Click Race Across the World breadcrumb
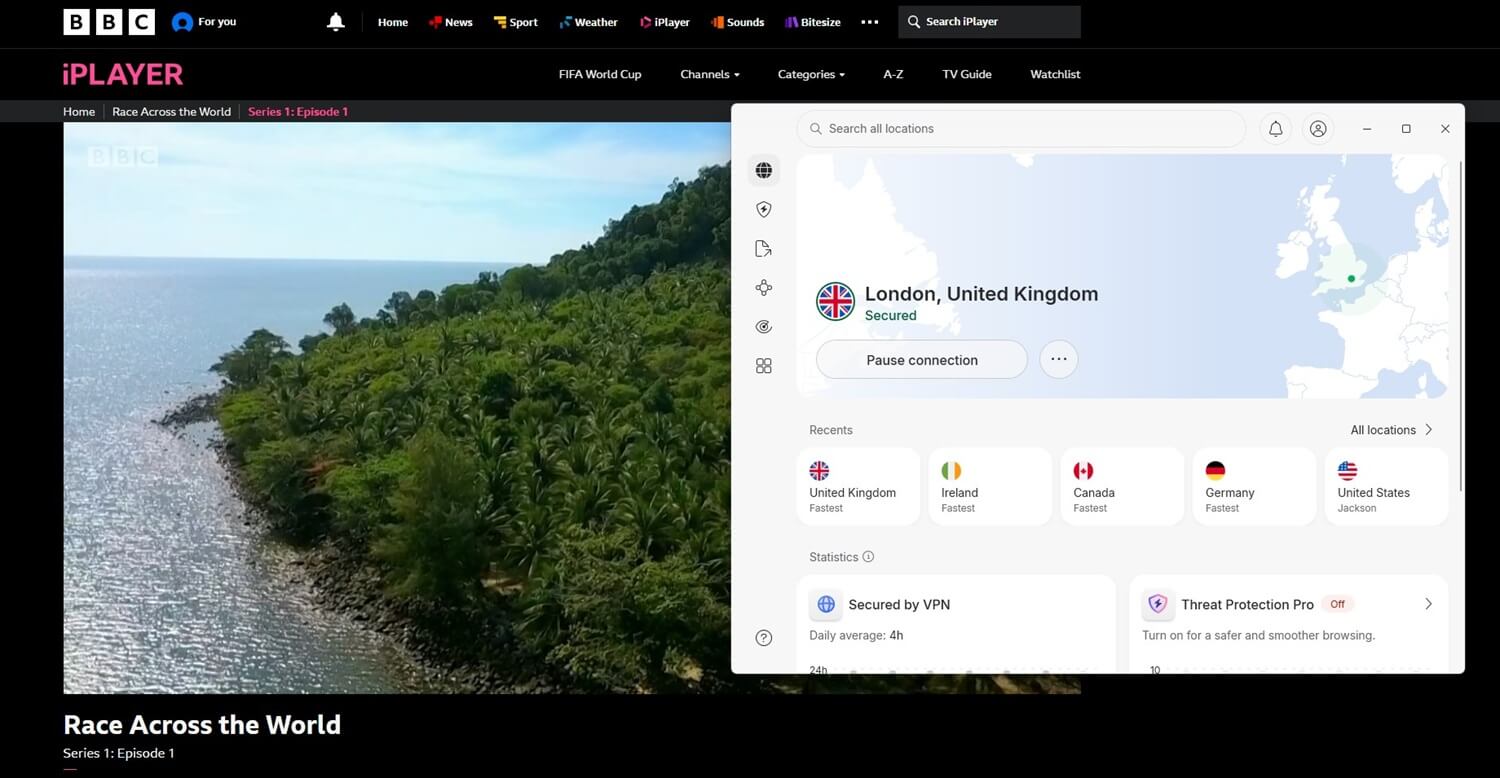This screenshot has width=1500, height=778. click(171, 112)
